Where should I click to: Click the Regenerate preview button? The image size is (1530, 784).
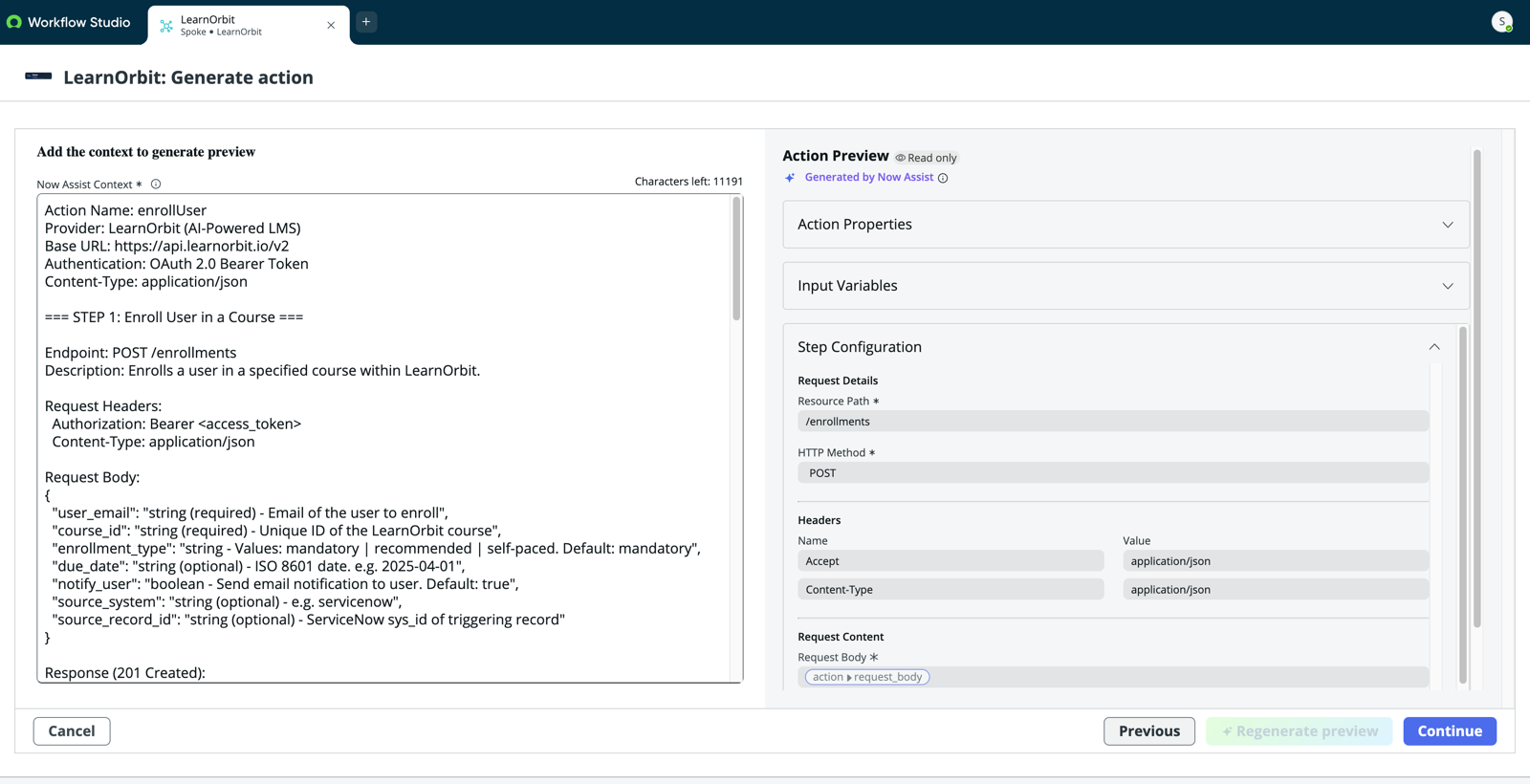pyautogui.click(x=1299, y=731)
